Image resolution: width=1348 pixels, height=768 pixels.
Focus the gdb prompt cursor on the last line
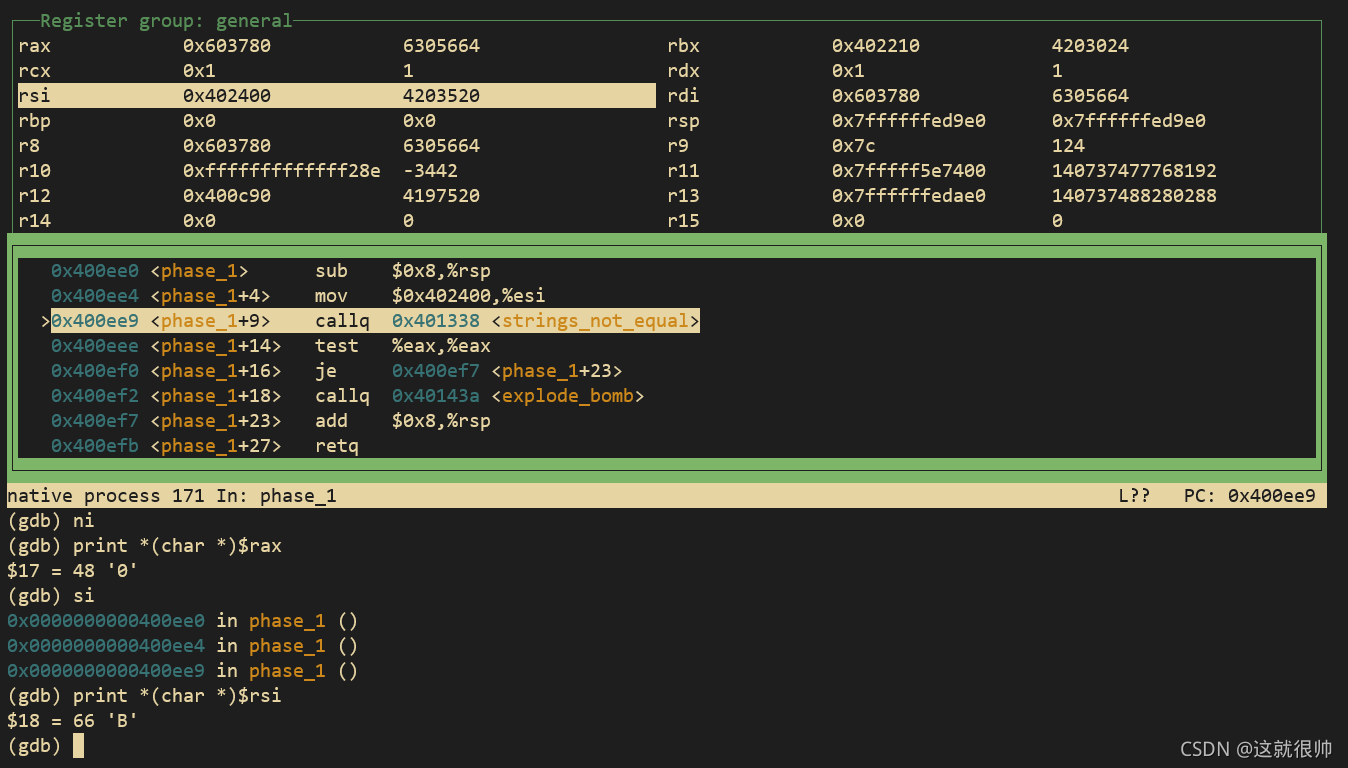pyautogui.click(x=78, y=746)
